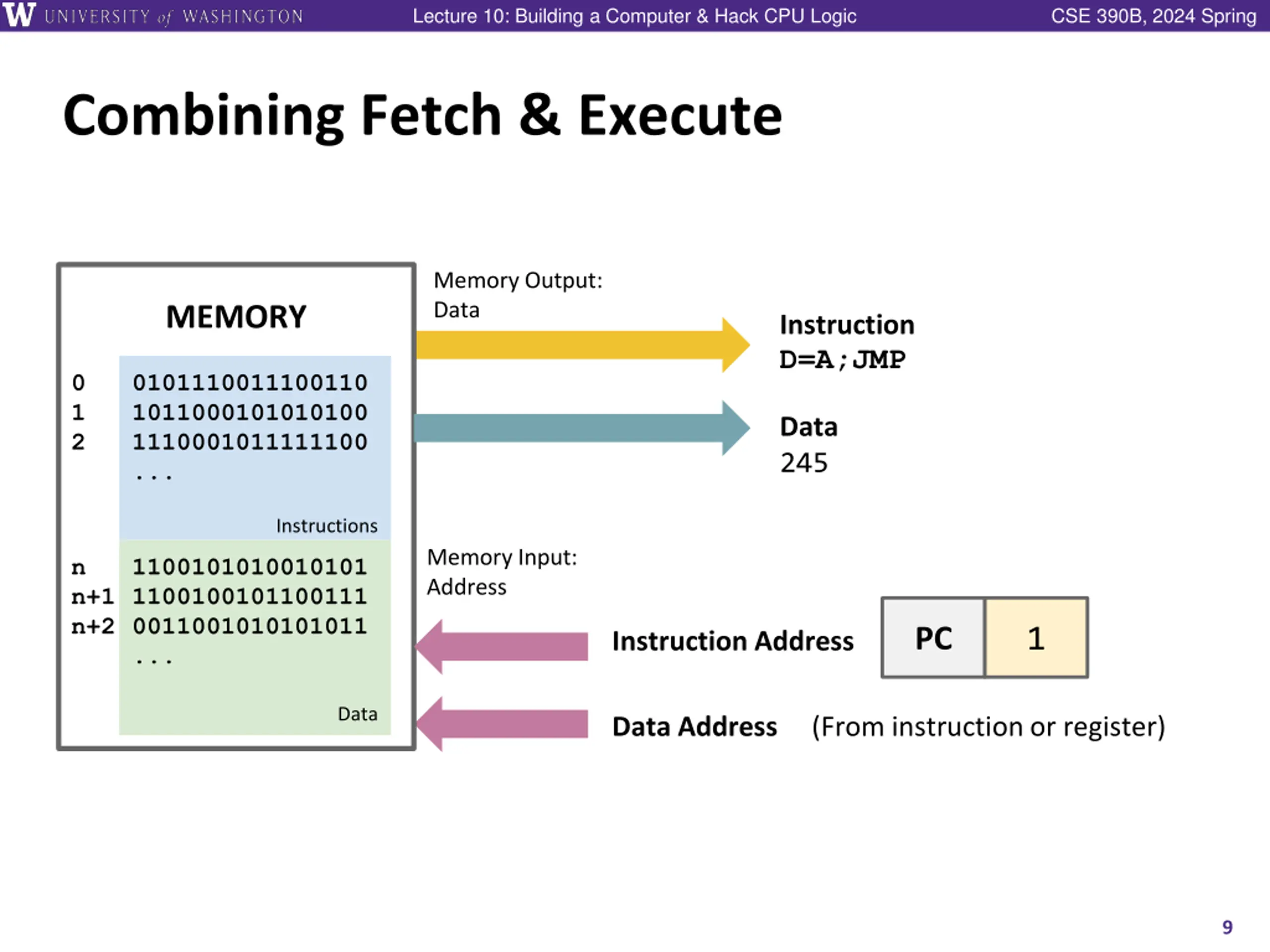Screen dimensions: 1270x952
Task: Click the instruction word '1110001011111100'
Action: [250, 442]
